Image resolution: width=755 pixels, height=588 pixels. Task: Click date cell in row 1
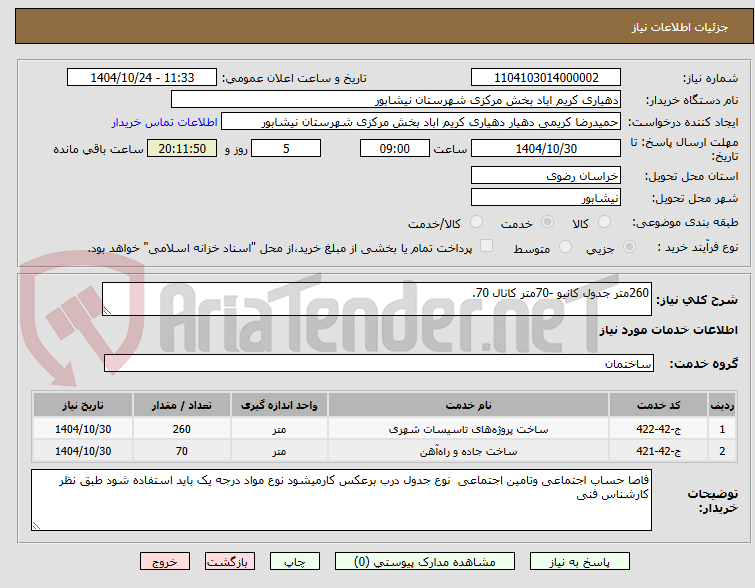click(83, 429)
